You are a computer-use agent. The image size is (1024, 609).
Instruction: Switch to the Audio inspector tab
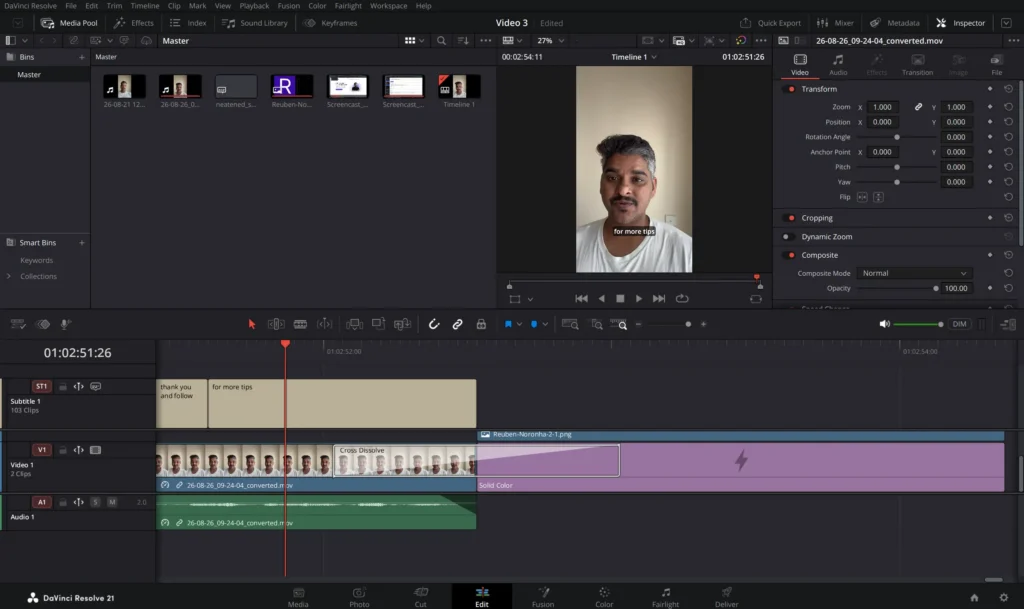[x=838, y=65]
